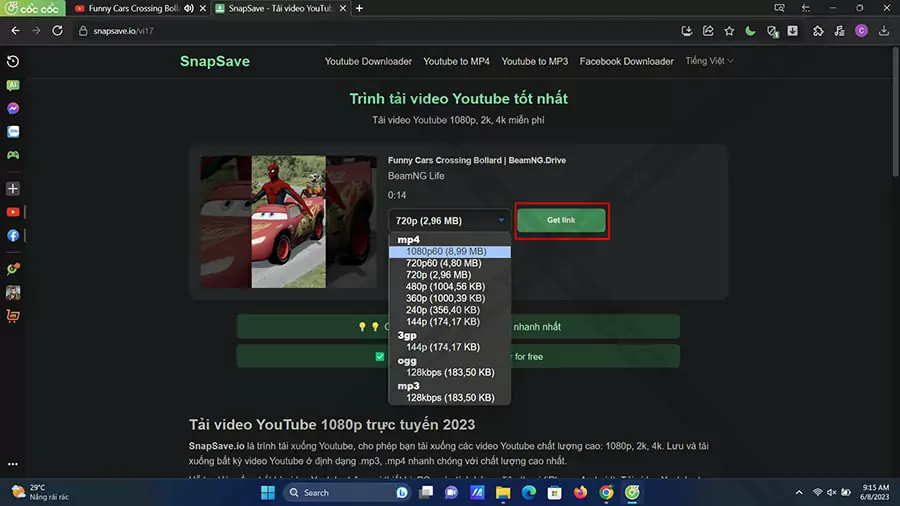This screenshot has width=900, height=506.
Task: Click the taskbar Search box
Action: coord(347,492)
